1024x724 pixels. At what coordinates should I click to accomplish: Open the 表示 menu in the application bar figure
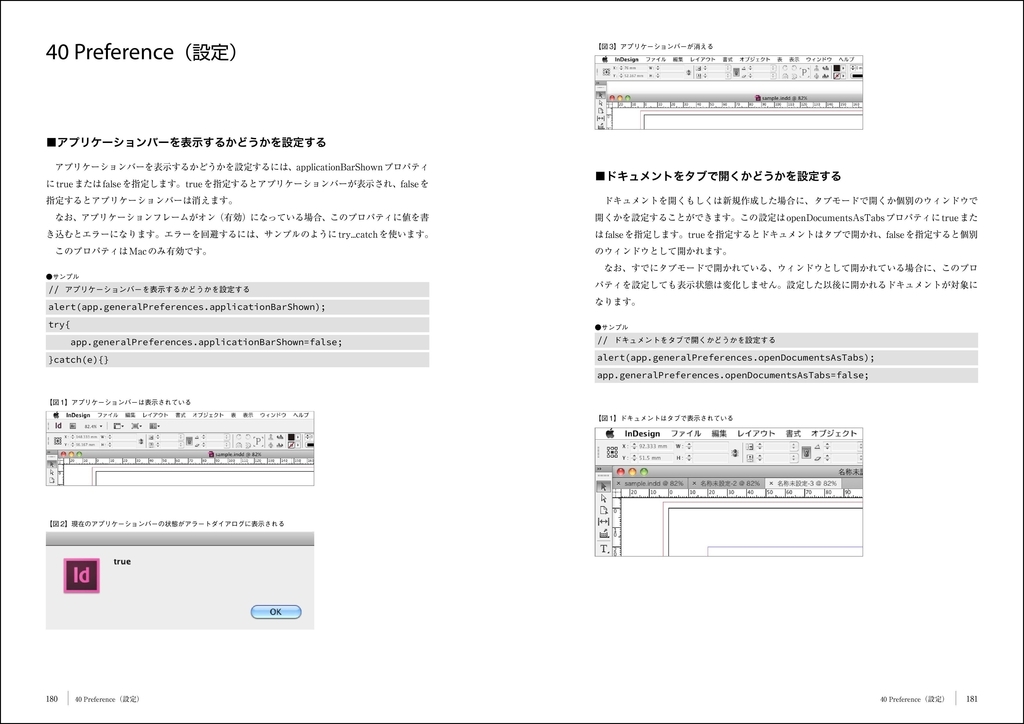(248, 415)
